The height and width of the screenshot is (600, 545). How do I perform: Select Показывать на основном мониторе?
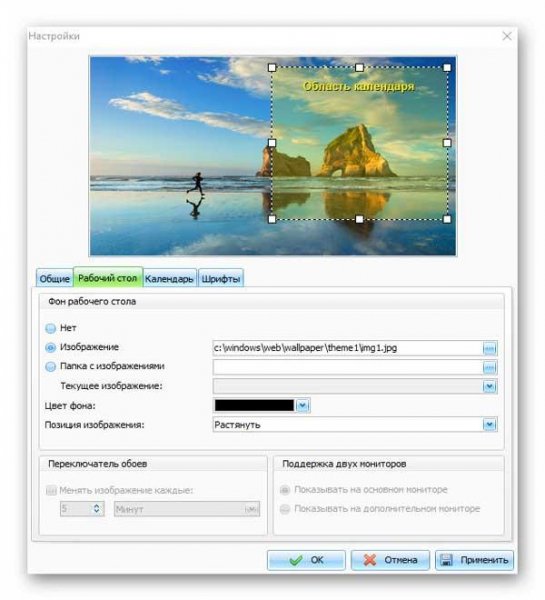click(x=285, y=489)
